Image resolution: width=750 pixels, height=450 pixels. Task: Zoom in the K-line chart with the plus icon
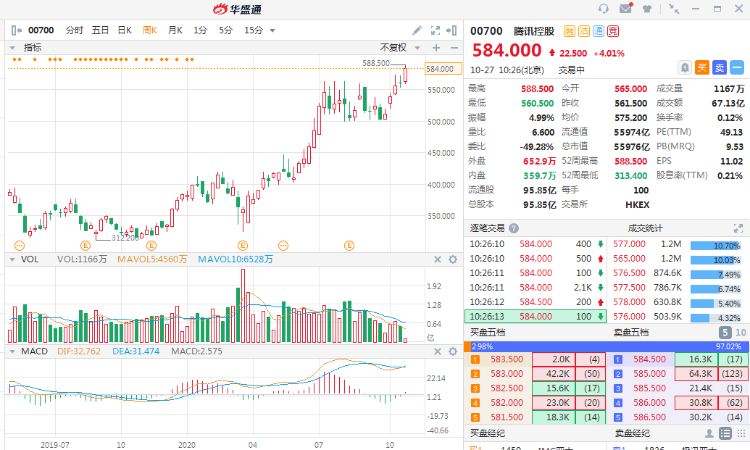pyautogui.click(x=436, y=48)
